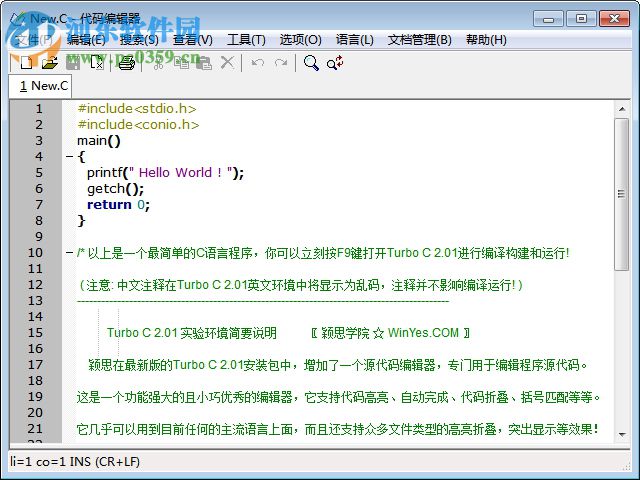640x480 pixels.
Task: Click the #include<conio.h> line
Action: (x=138, y=124)
